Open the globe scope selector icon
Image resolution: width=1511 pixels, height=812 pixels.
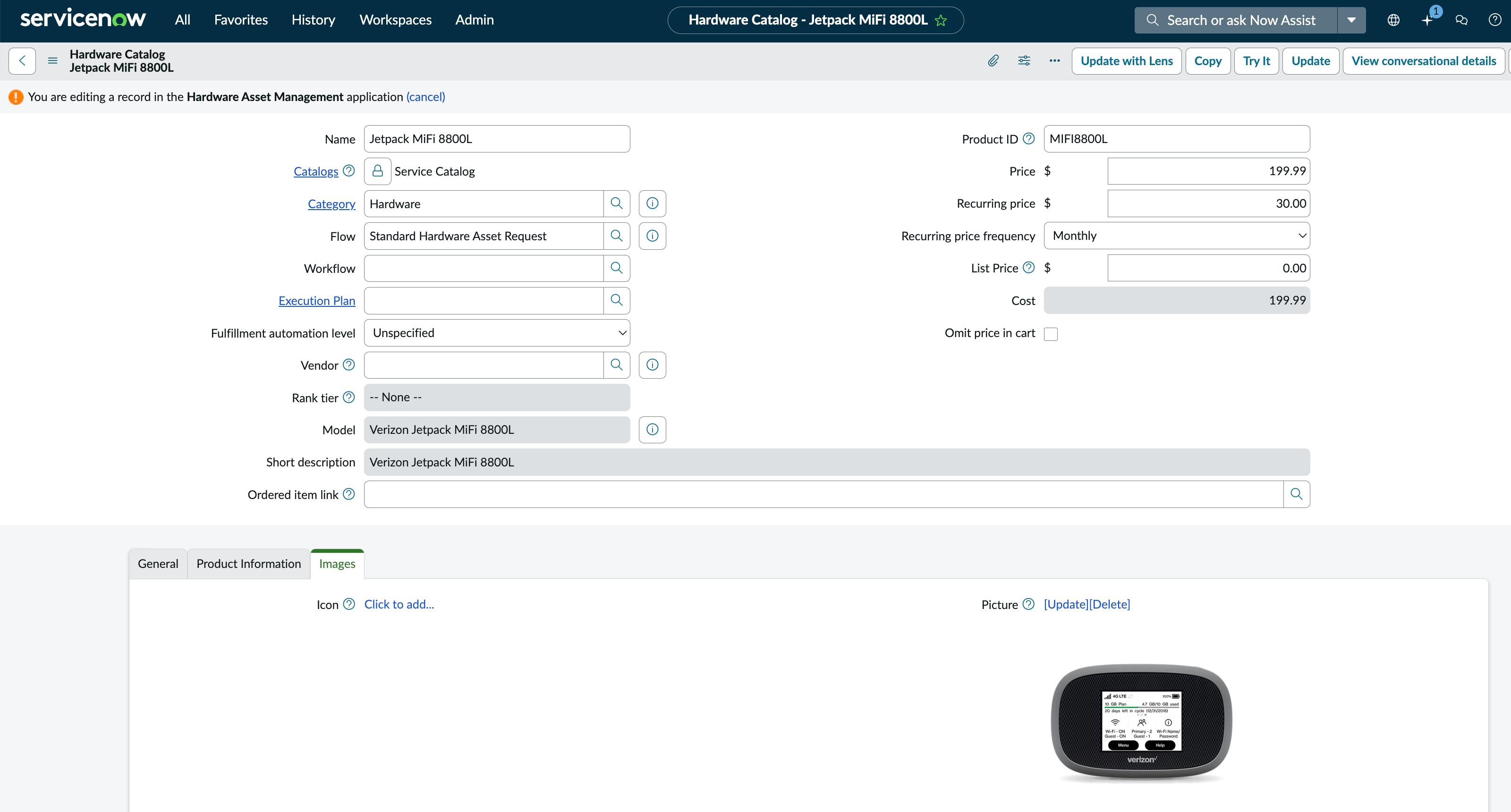click(1394, 20)
